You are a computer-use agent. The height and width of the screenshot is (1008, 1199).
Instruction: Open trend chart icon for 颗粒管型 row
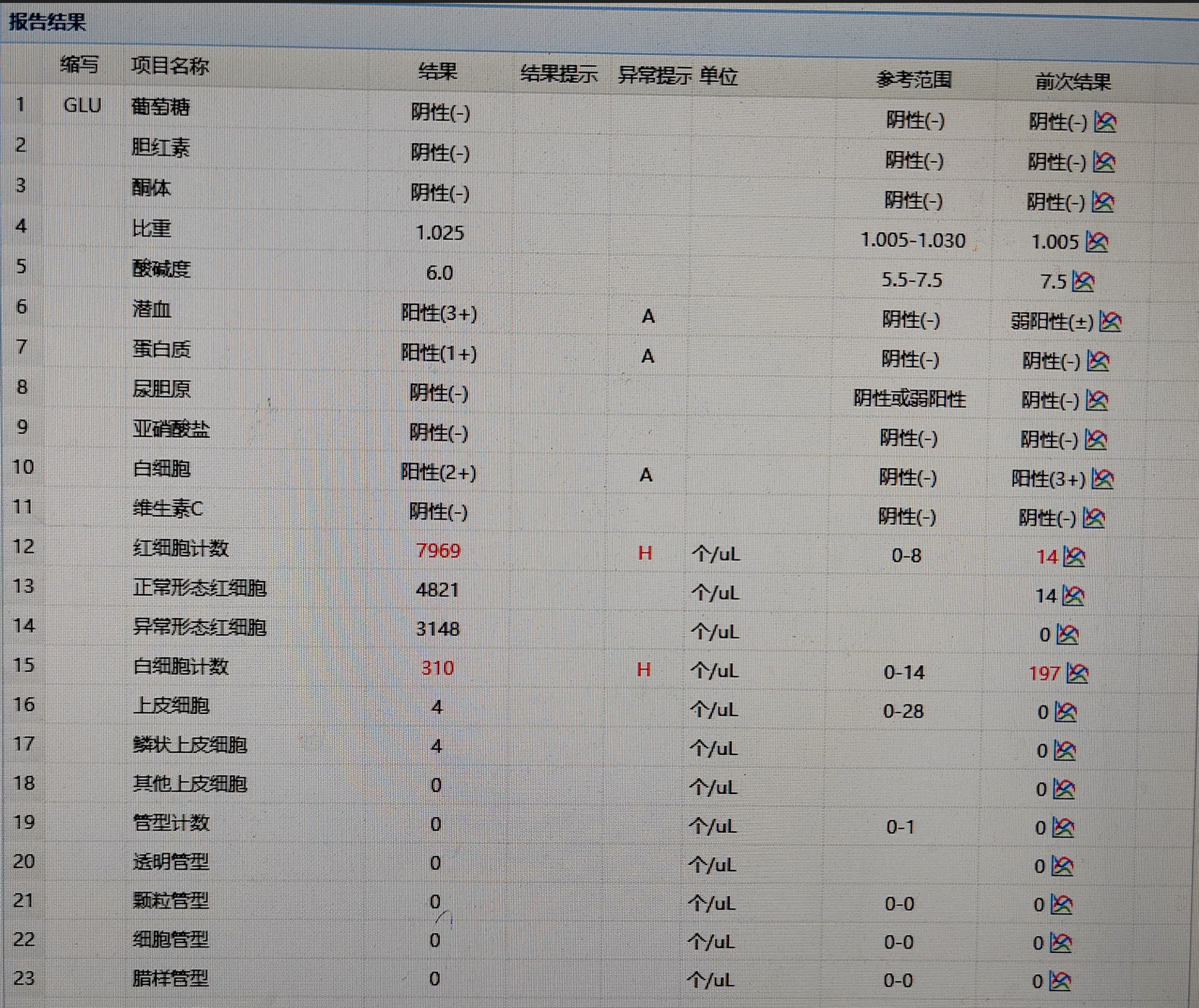(x=1062, y=904)
